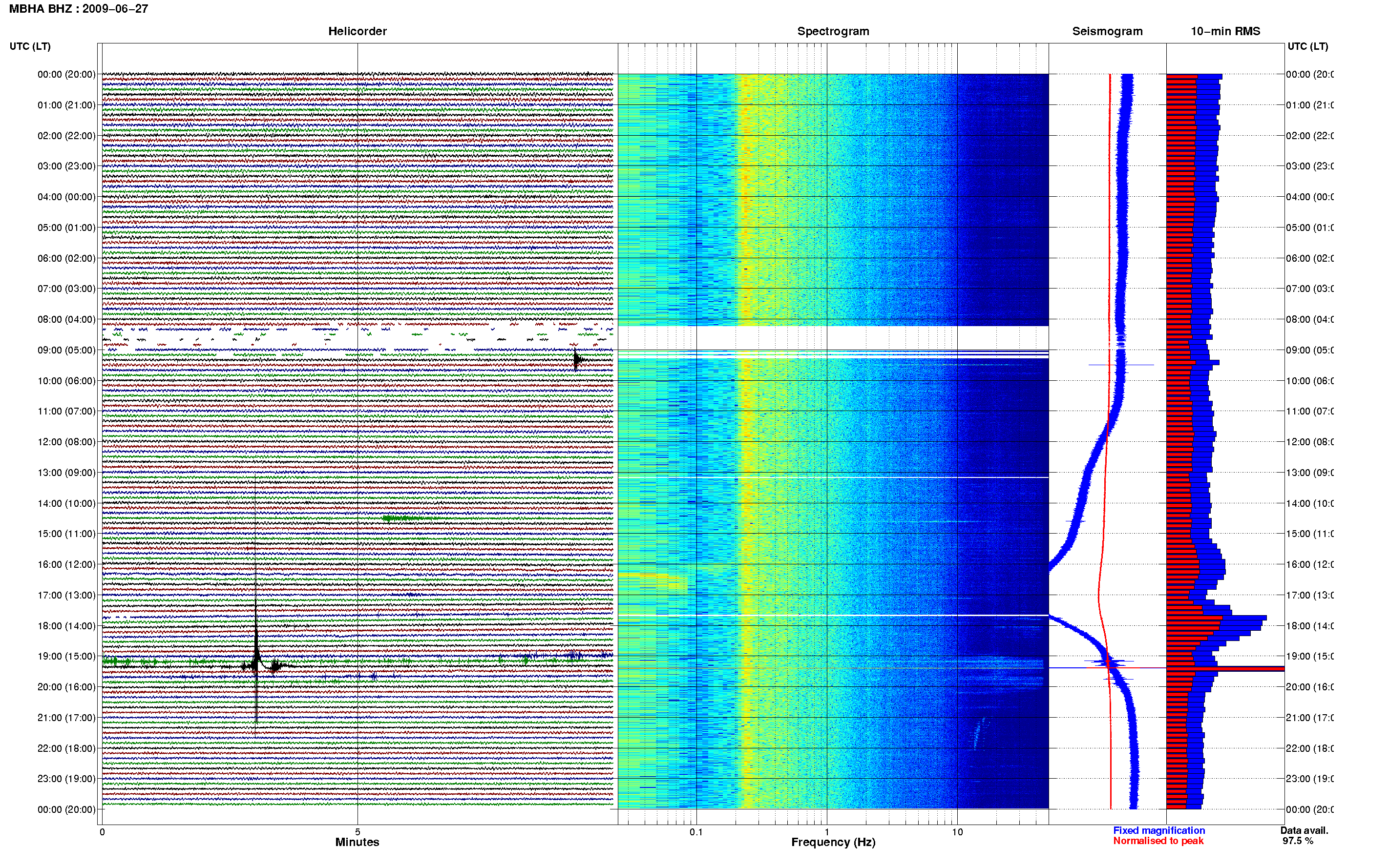Click the 'Frequency (Hz)' axis label
Screen dimensions: 1389x868
click(x=833, y=842)
